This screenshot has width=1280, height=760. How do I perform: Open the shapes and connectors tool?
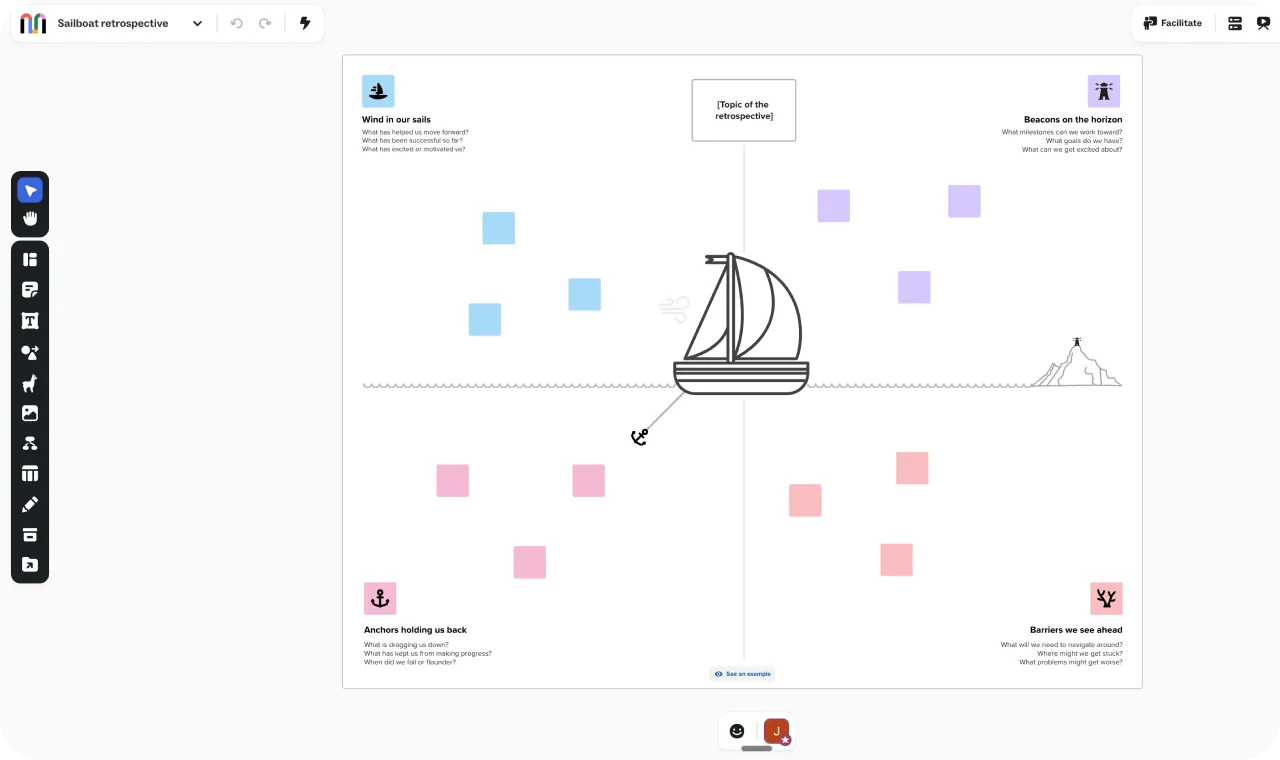click(x=30, y=353)
